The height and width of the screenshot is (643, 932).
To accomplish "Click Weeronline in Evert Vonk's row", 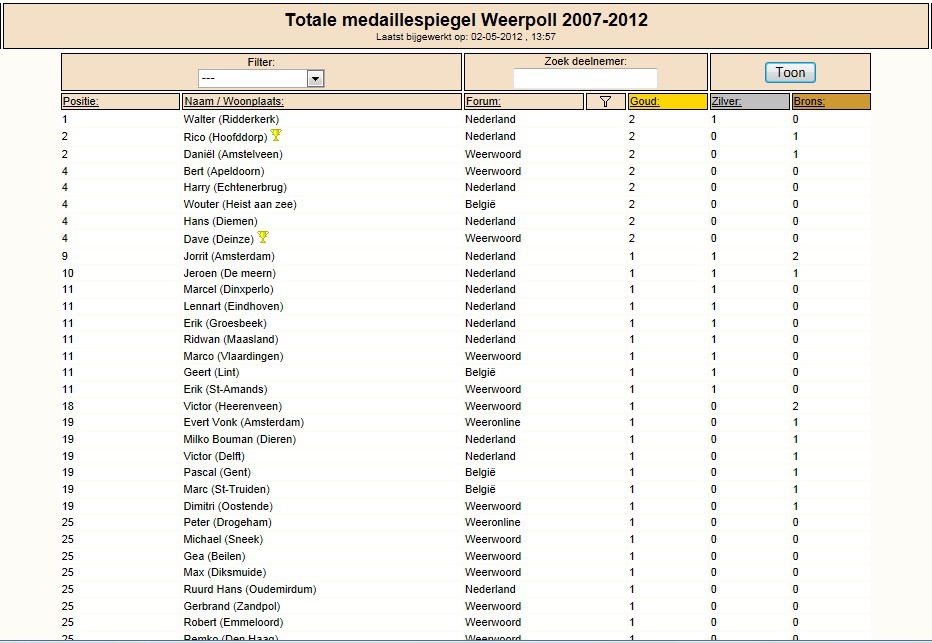I will [493, 422].
